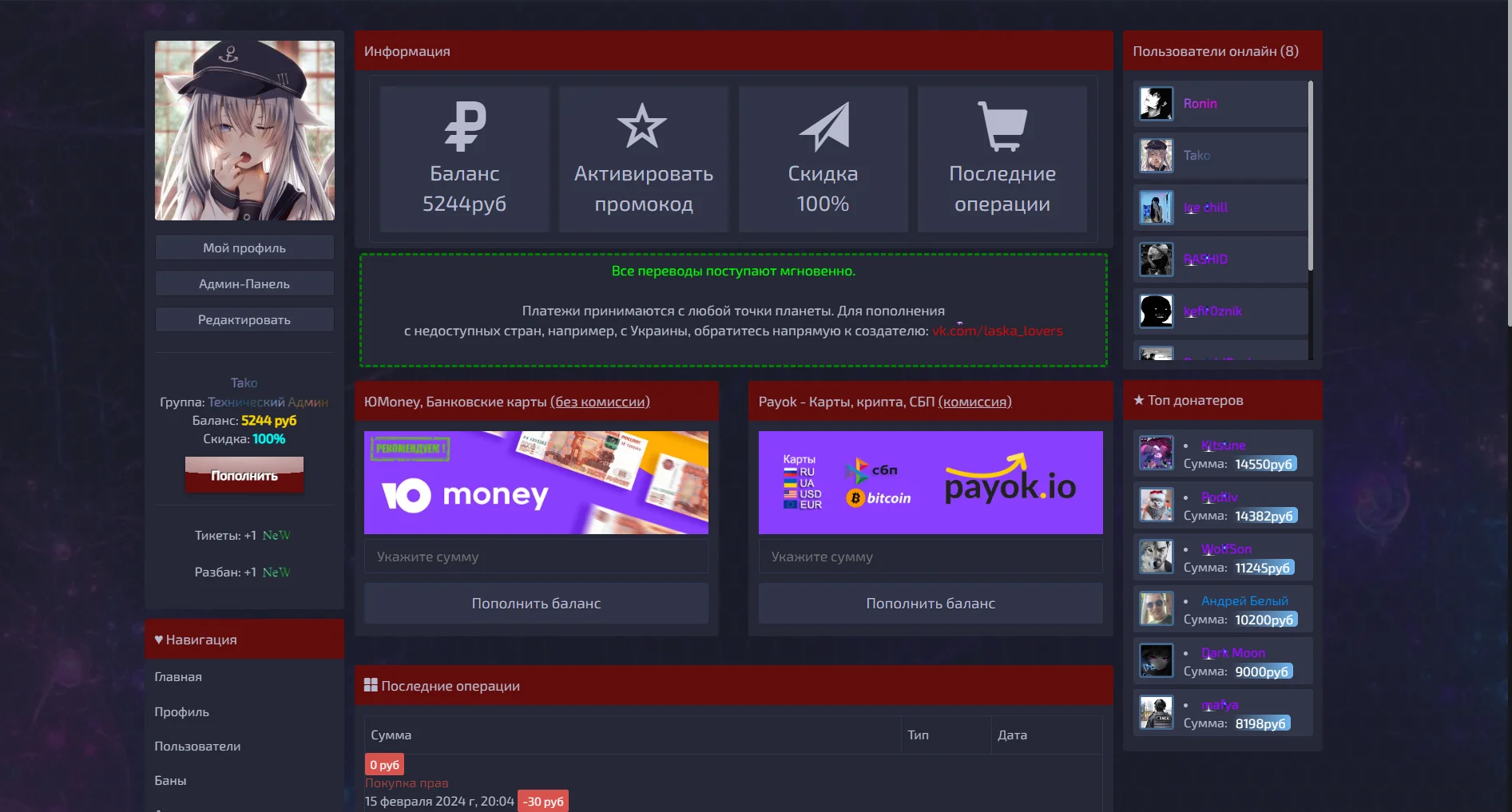Open the shopping cart Последние операции tile
The height and width of the screenshot is (812, 1512).
pyautogui.click(x=1002, y=159)
